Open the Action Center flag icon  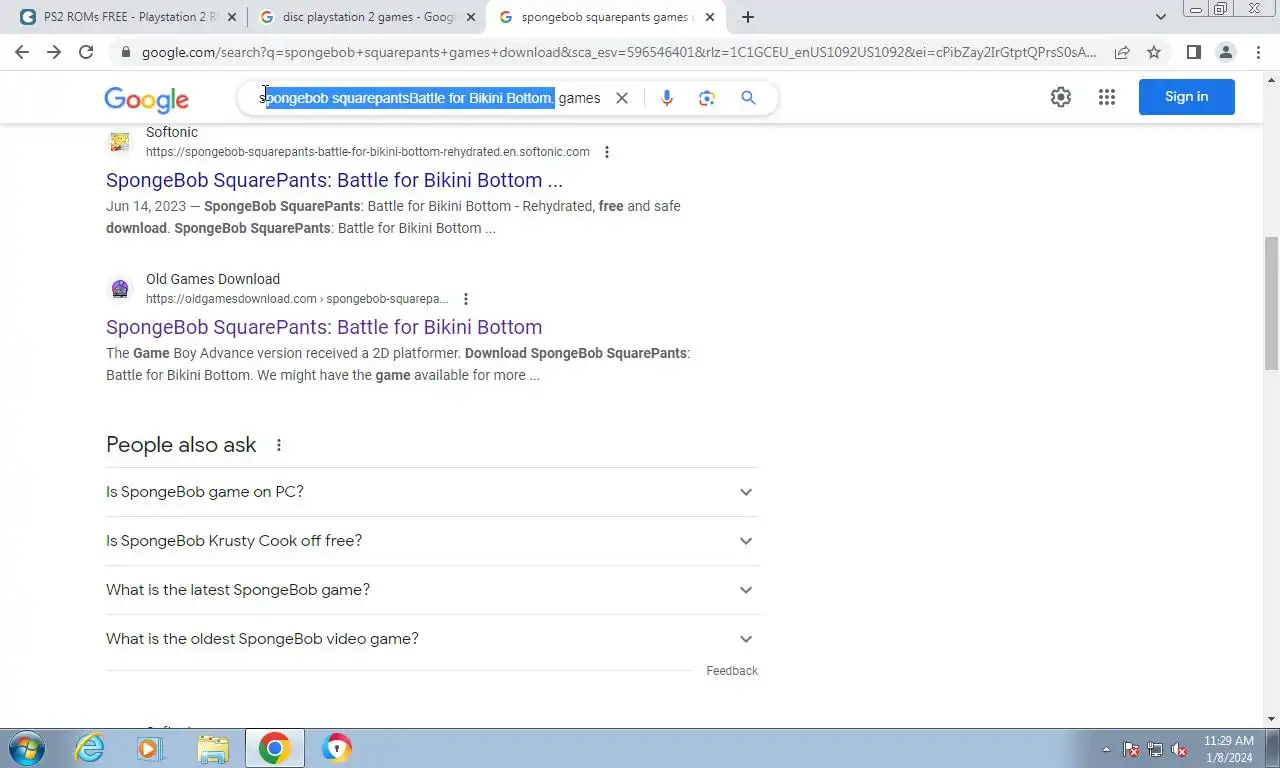[x=1131, y=749]
